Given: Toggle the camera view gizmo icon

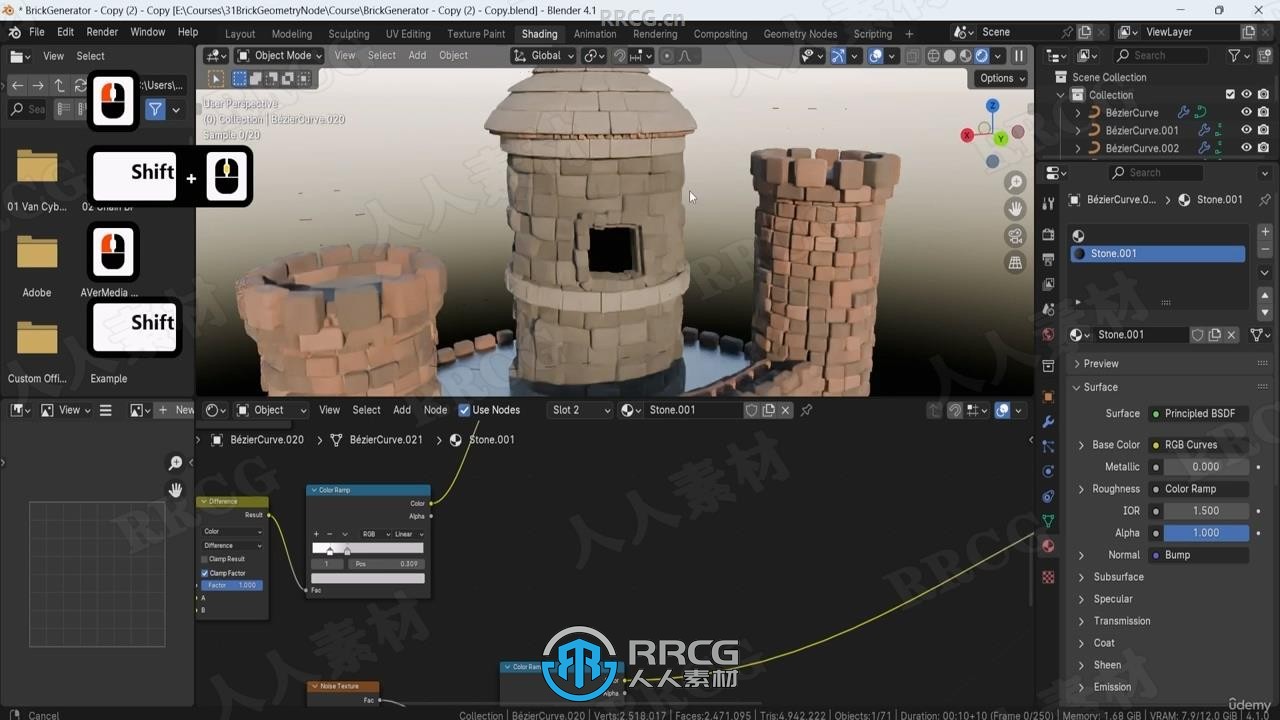Looking at the screenshot, I should pos(1015,236).
